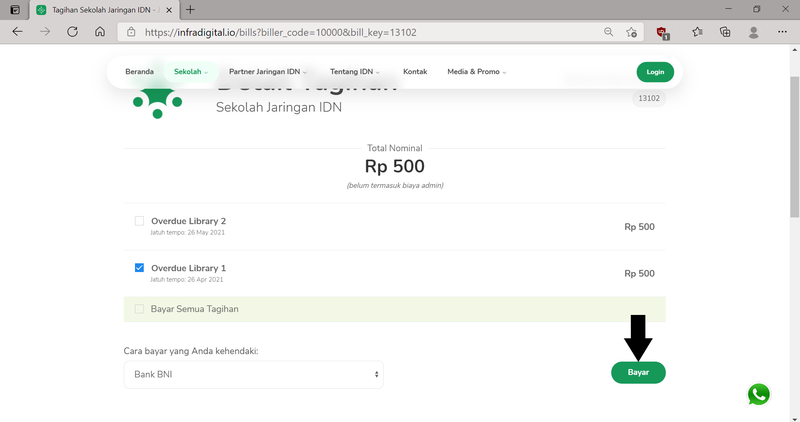Click the Rp 500 amount for Overdue Library 2

pos(639,227)
